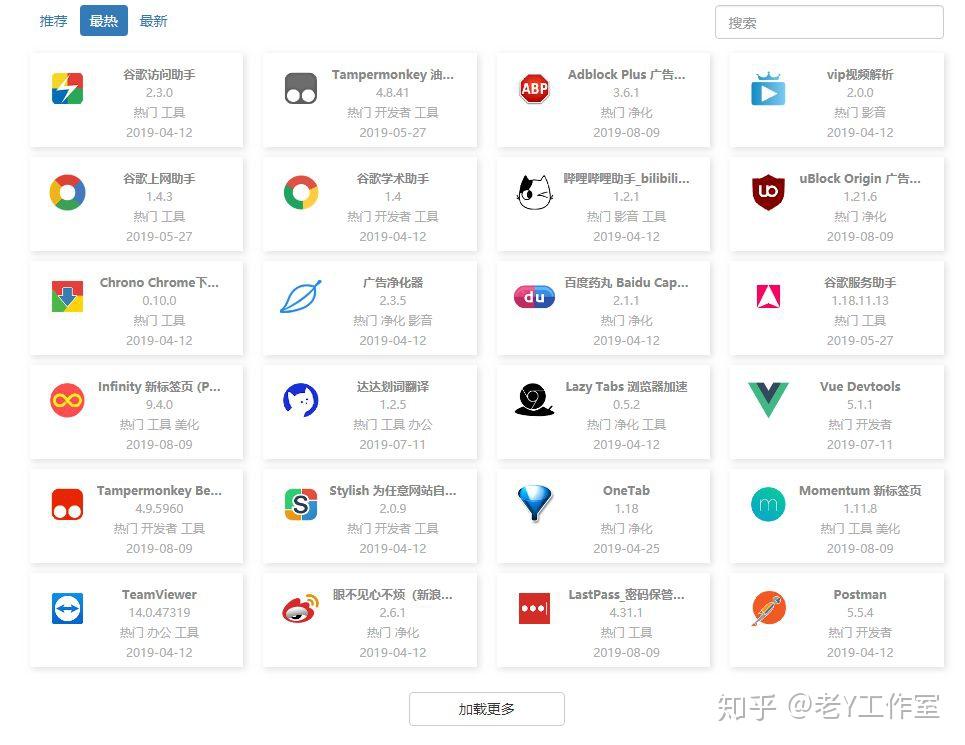Click the vip视频解析 play icon

tap(768, 89)
